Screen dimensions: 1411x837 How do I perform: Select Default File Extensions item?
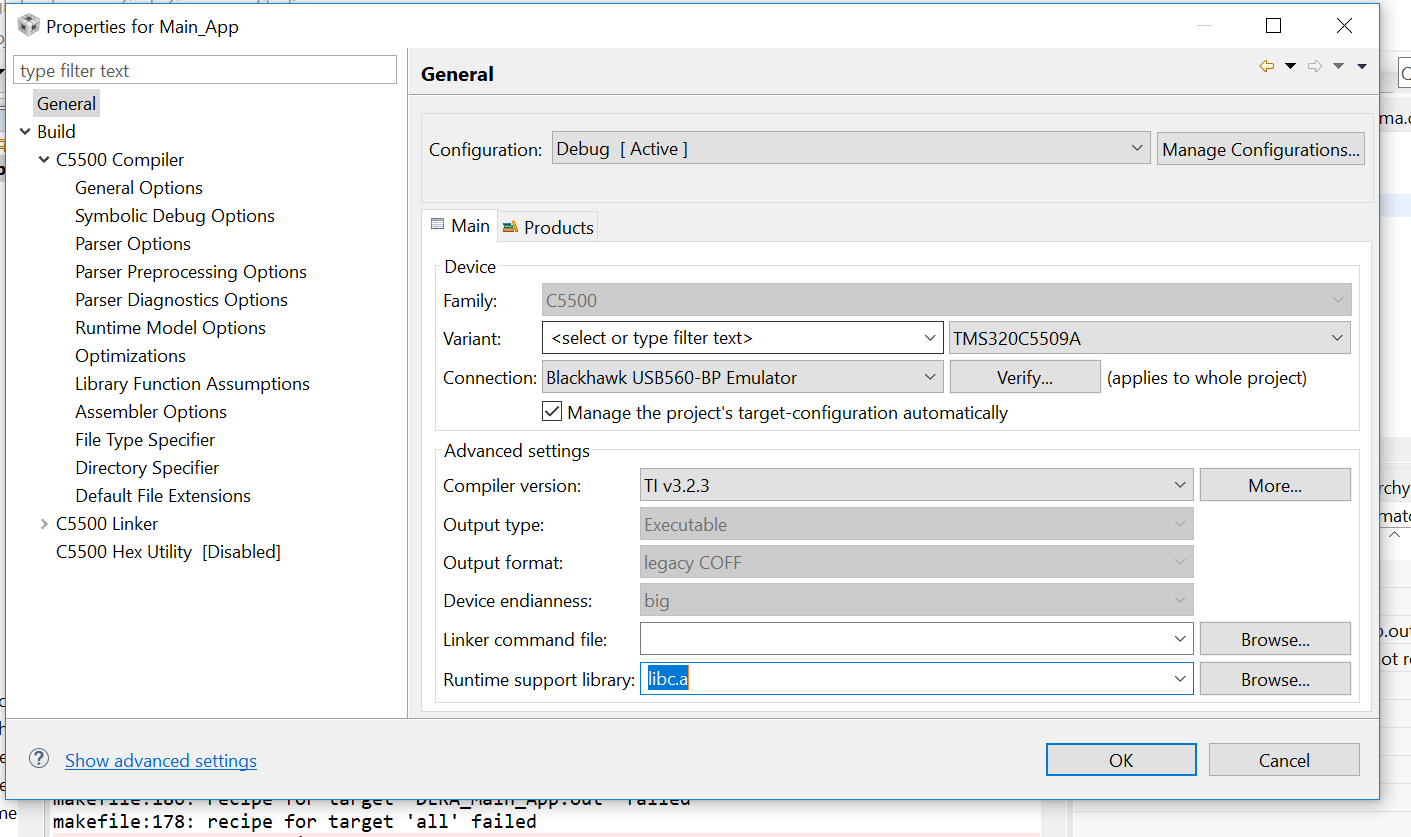163,495
